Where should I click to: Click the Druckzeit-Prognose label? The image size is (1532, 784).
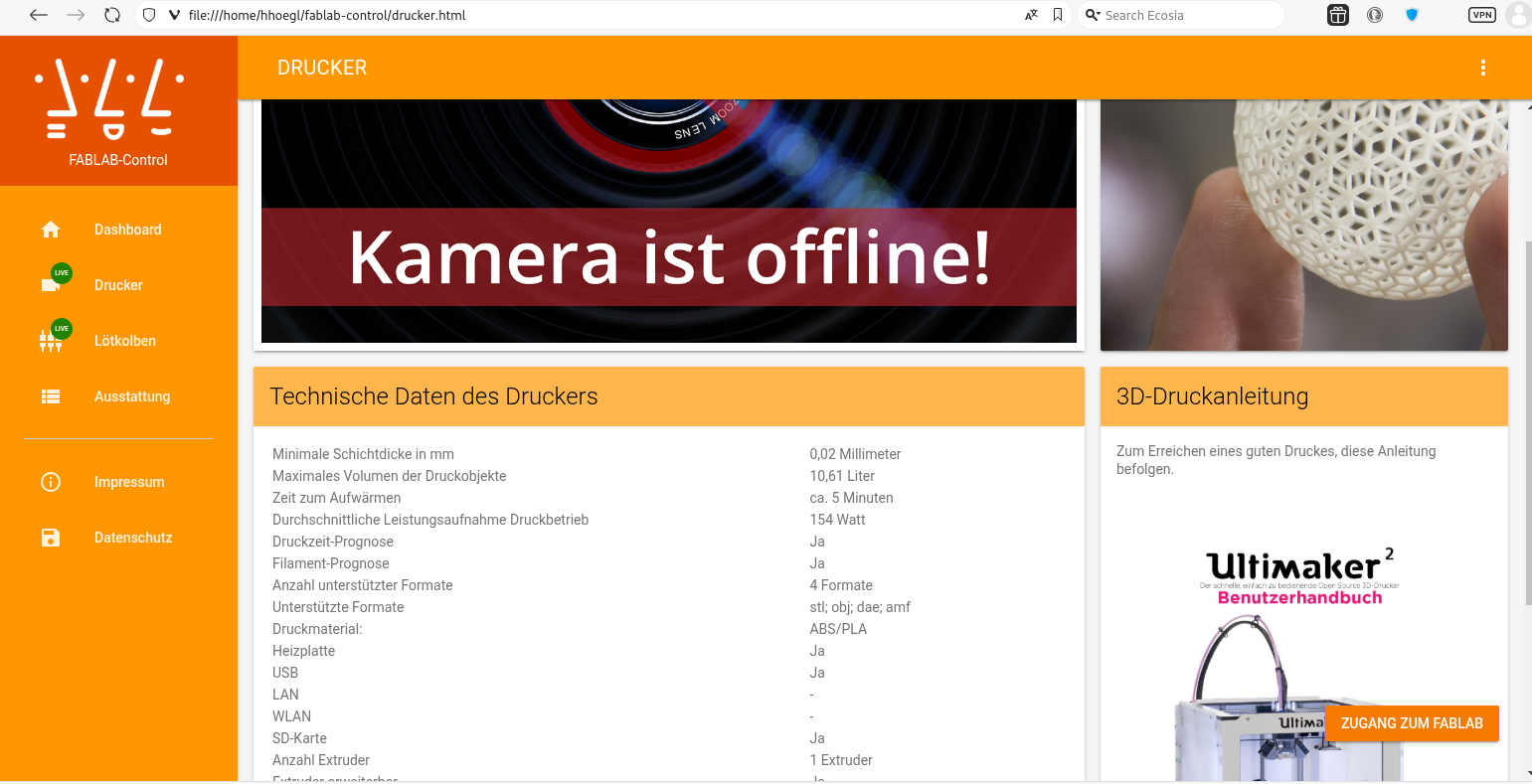point(333,542)
